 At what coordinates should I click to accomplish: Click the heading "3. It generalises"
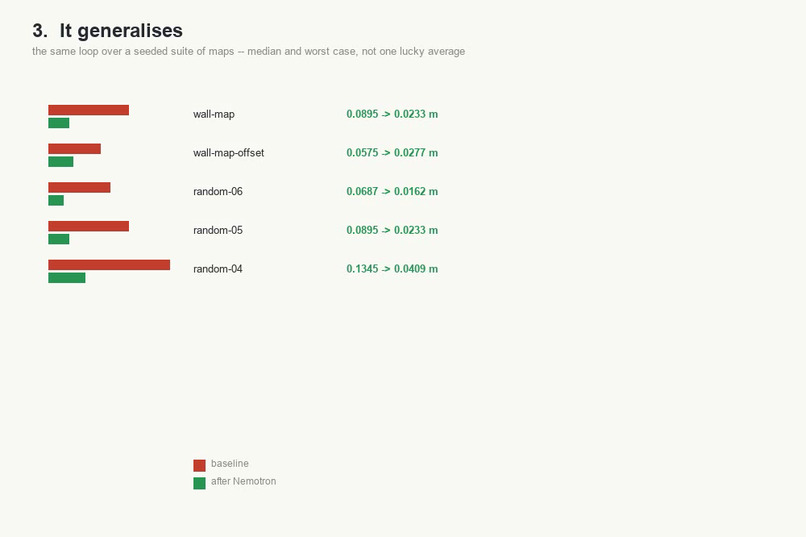[x=107, y=31]
